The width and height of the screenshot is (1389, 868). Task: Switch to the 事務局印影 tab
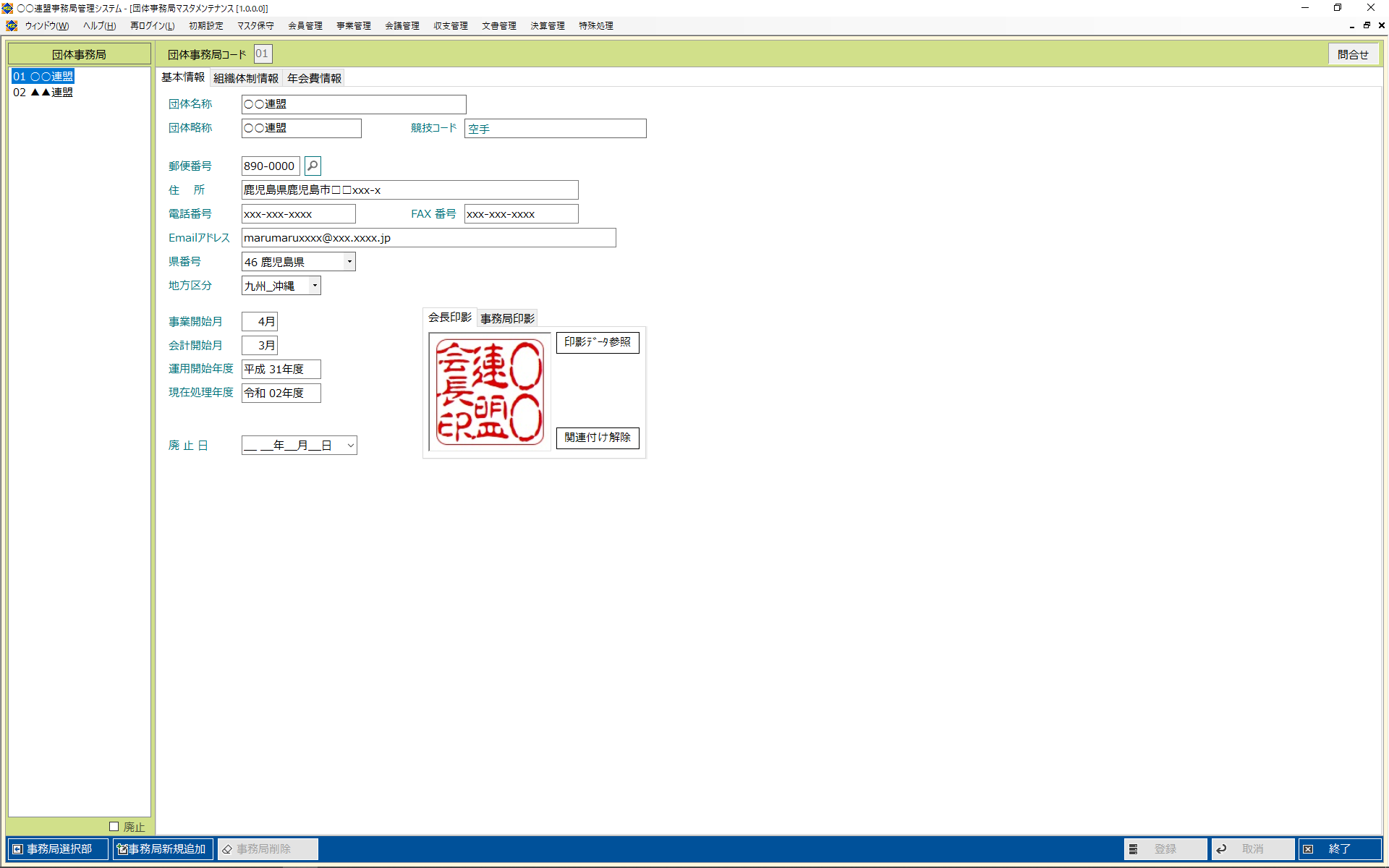508,318
